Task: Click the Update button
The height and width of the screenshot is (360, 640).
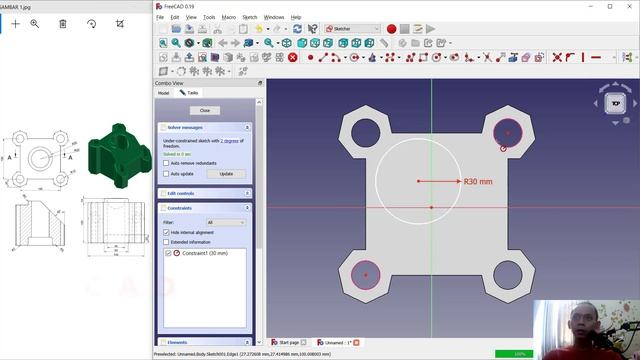Action: (226, 174)
